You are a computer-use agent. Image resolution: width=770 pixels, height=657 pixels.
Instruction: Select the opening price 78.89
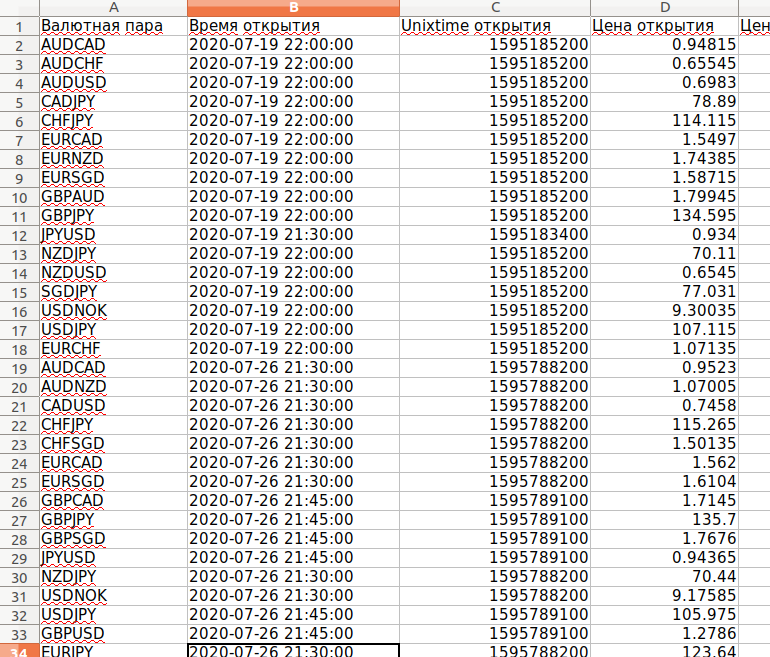coord(664,102)
